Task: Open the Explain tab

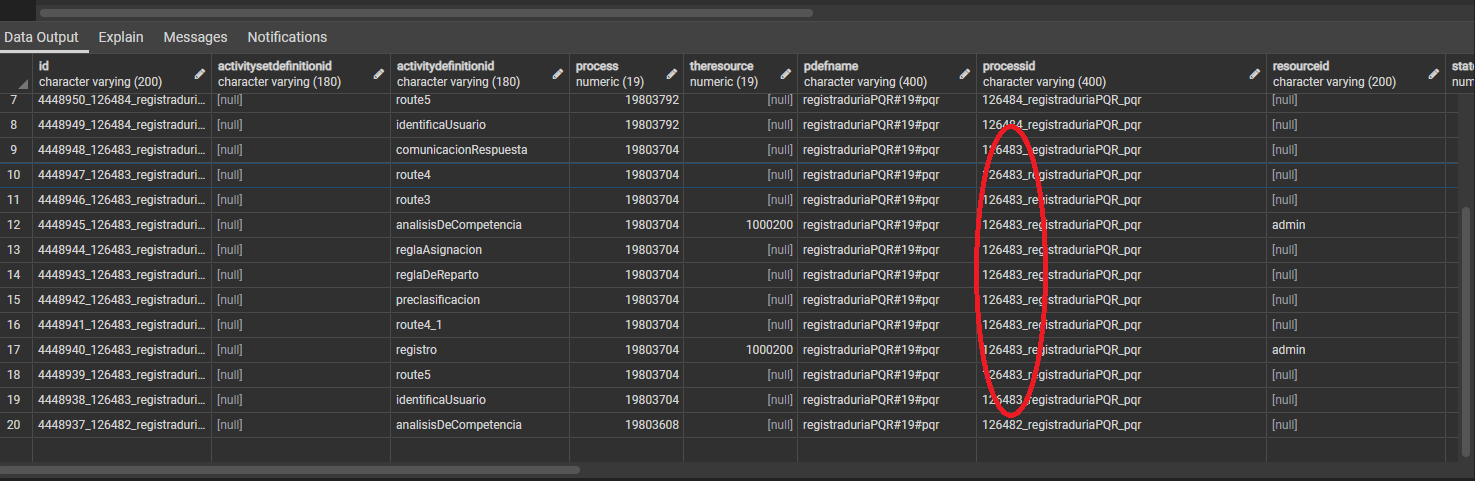Action: pyautogui.click(x=121, y=37)
